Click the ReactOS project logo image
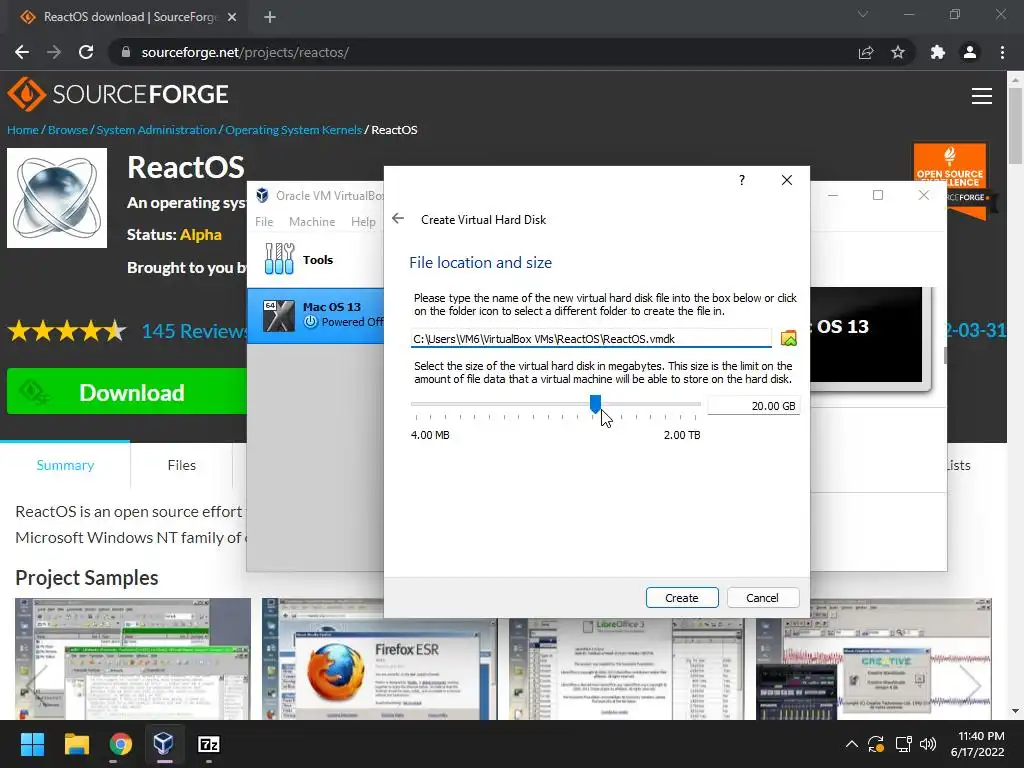1024x768 pixels. 57,198
